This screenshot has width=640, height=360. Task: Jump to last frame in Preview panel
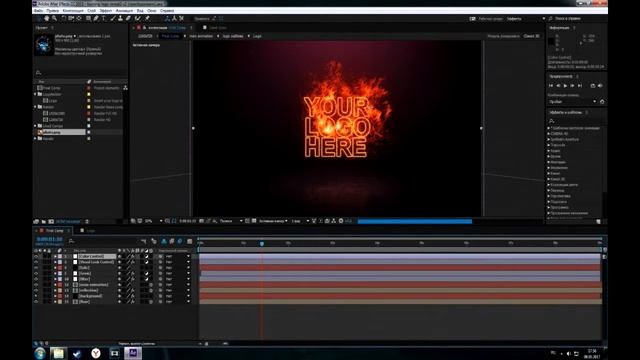coord(580,86)
